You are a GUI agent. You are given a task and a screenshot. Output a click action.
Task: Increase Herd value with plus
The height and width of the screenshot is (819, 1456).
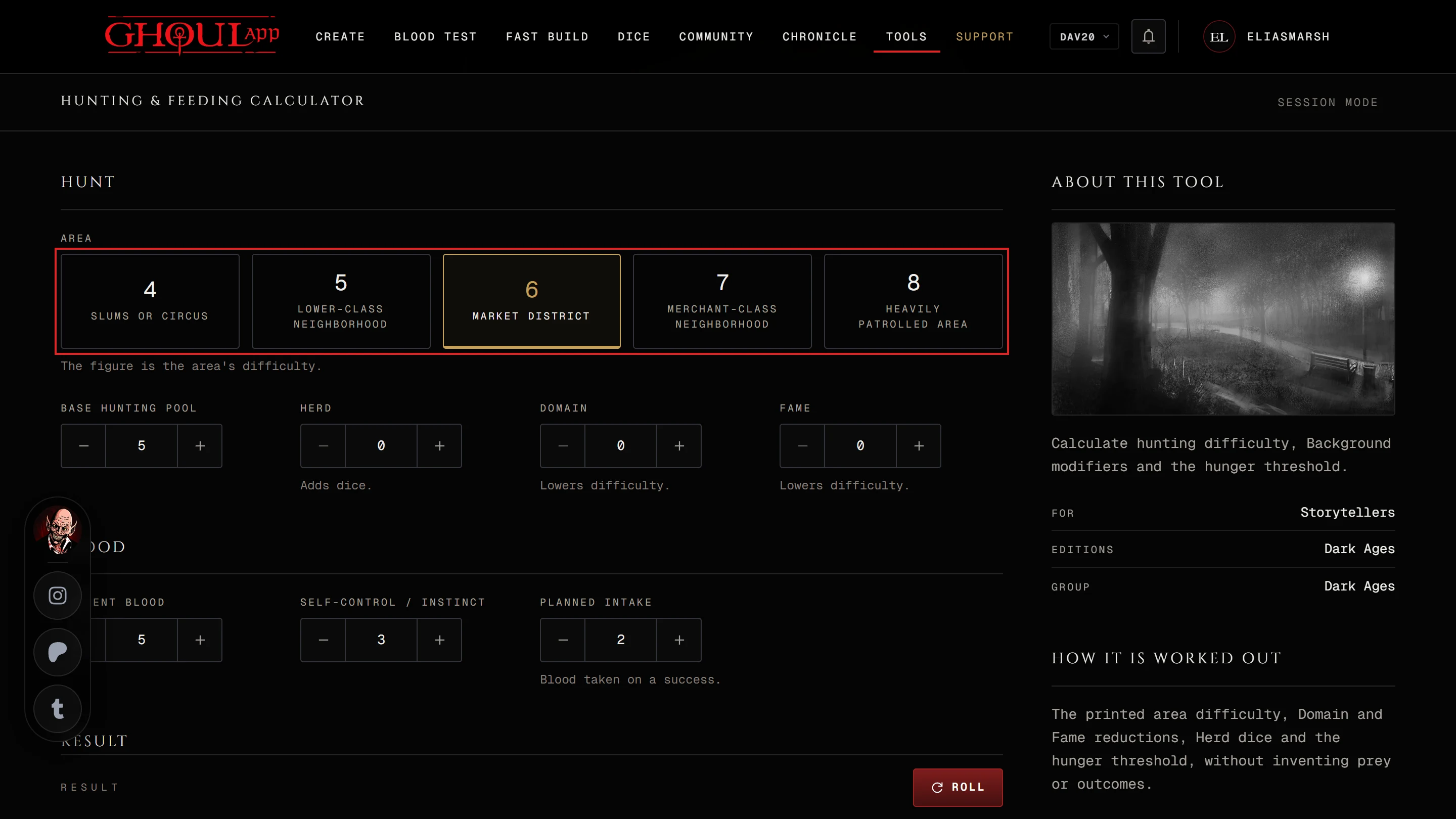pyautogui.click(x=439, y=446)
